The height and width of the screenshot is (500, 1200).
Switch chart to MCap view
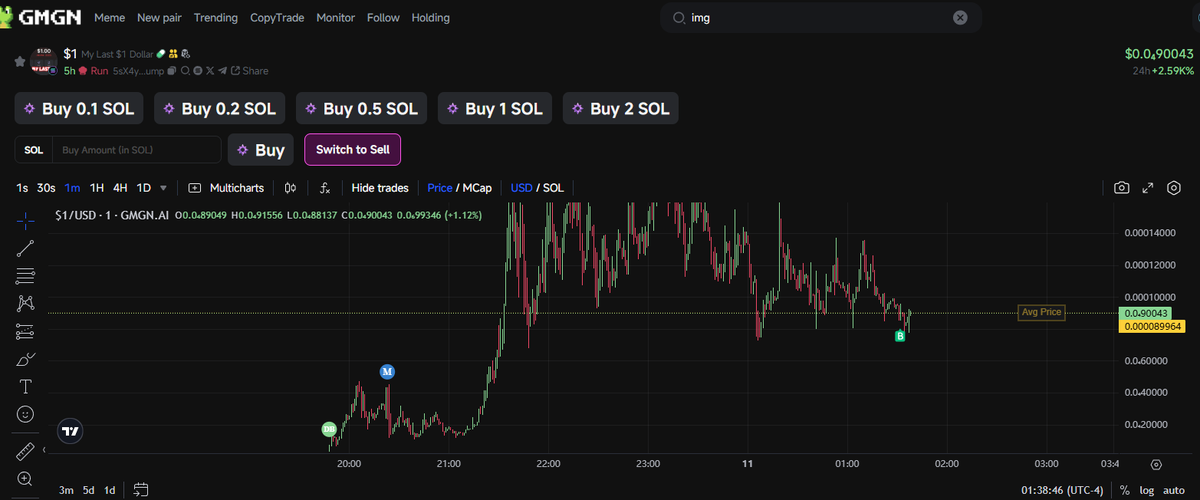pos(477,188)
